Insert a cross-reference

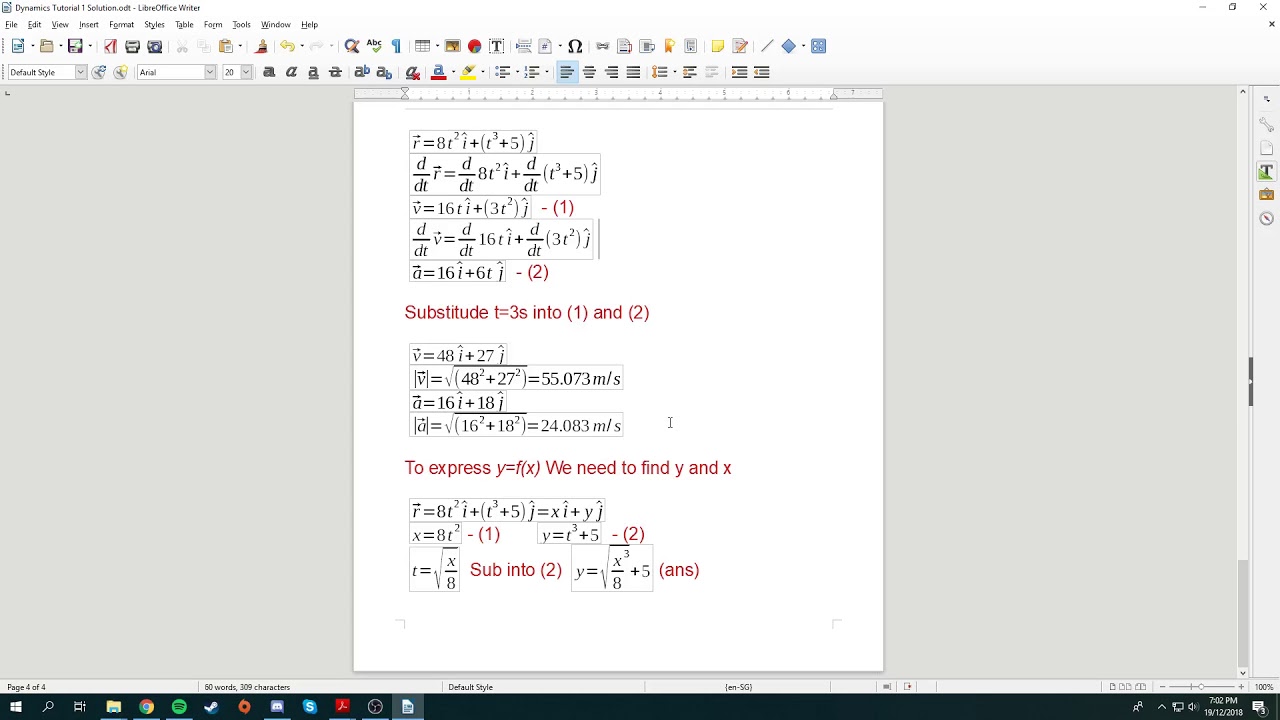click(691, 46)
